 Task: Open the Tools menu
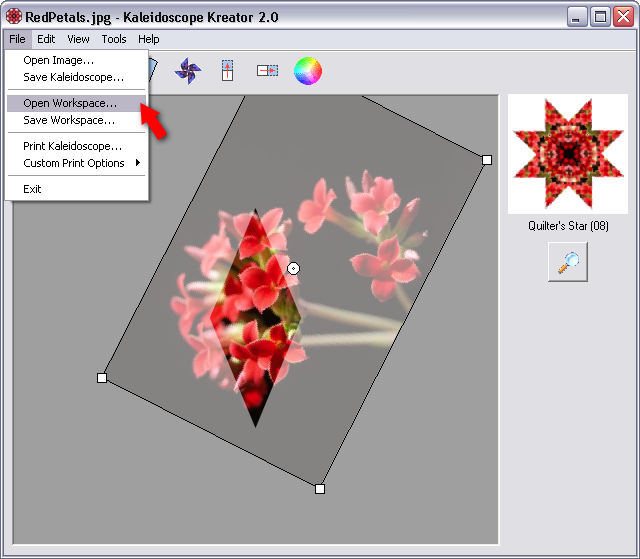114,39
